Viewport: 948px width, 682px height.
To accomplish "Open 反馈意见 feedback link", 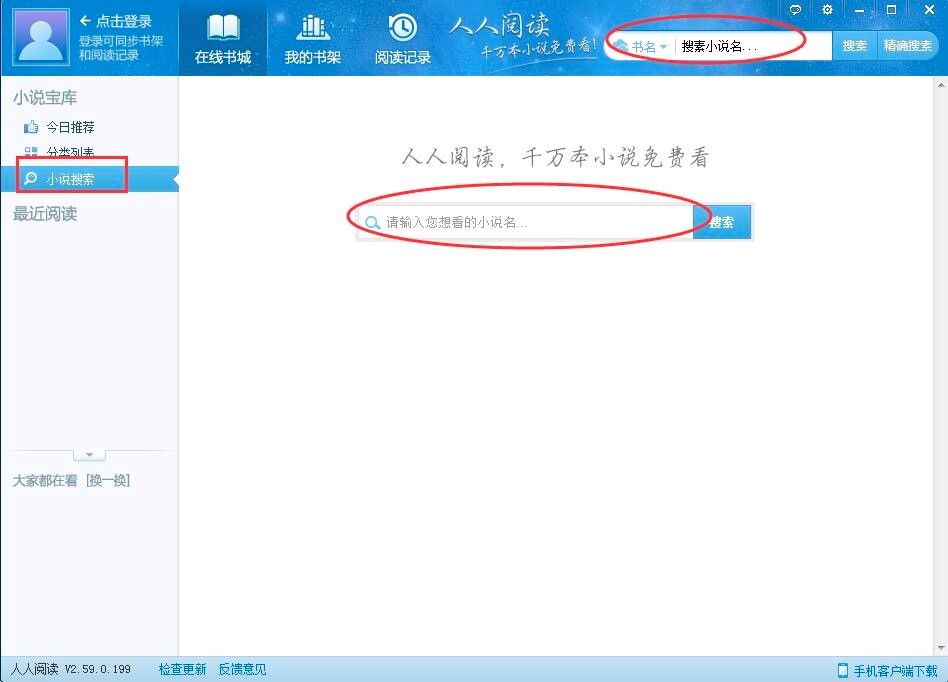I will pos(240,671).
